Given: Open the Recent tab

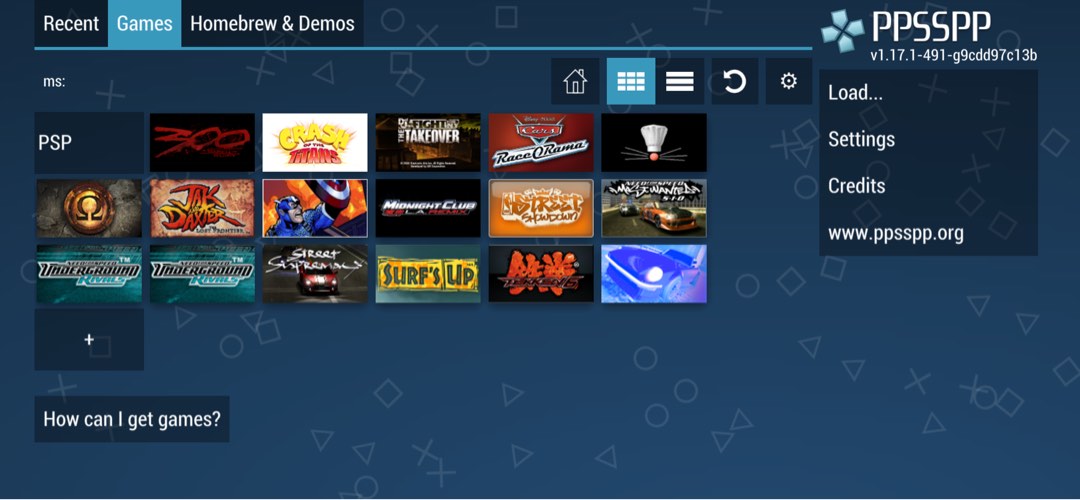Looking at the screenshot, I should pyautogui.click(x=71, y=23).
